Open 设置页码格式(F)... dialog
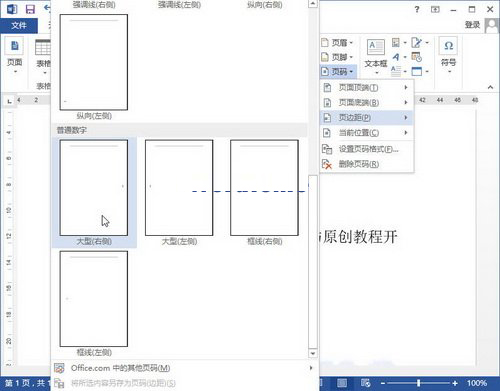Viewport: 500px width, 391px height. point(366,149)
